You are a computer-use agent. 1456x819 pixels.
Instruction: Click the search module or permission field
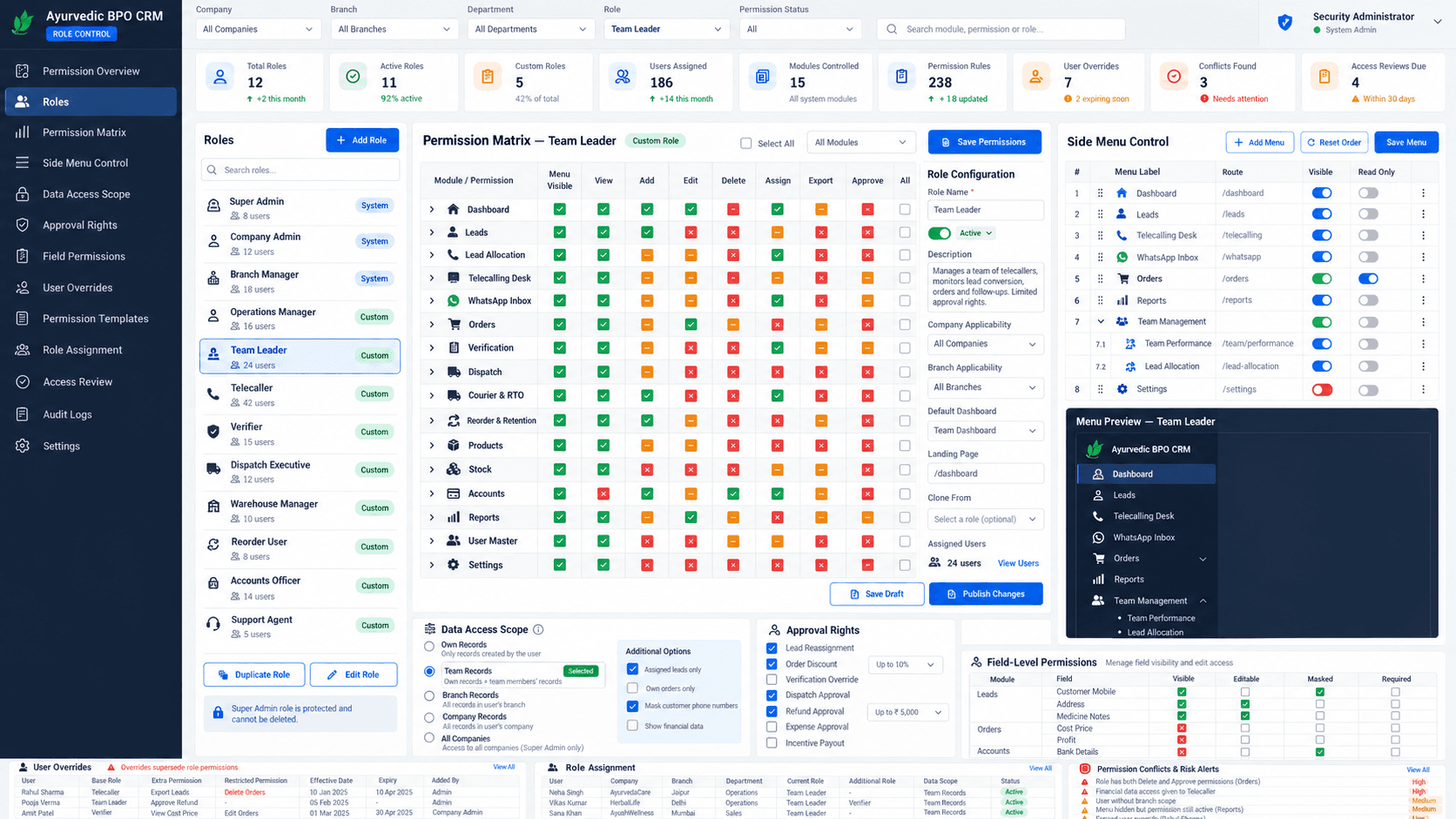1001,29
